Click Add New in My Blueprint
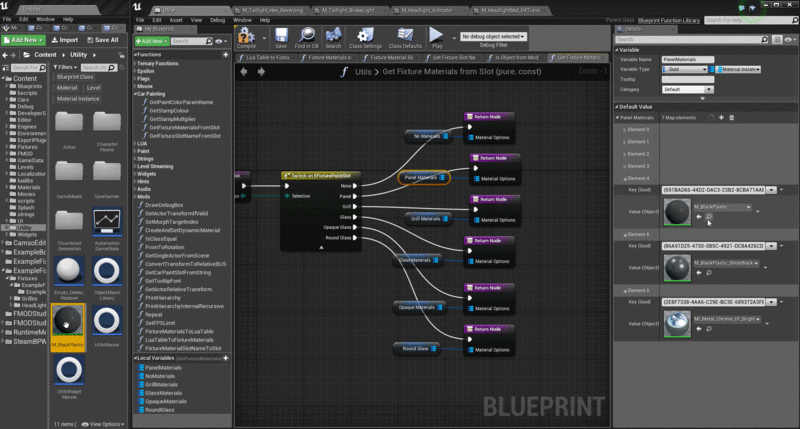The image size is (800, 429). (x=152, y=41)
